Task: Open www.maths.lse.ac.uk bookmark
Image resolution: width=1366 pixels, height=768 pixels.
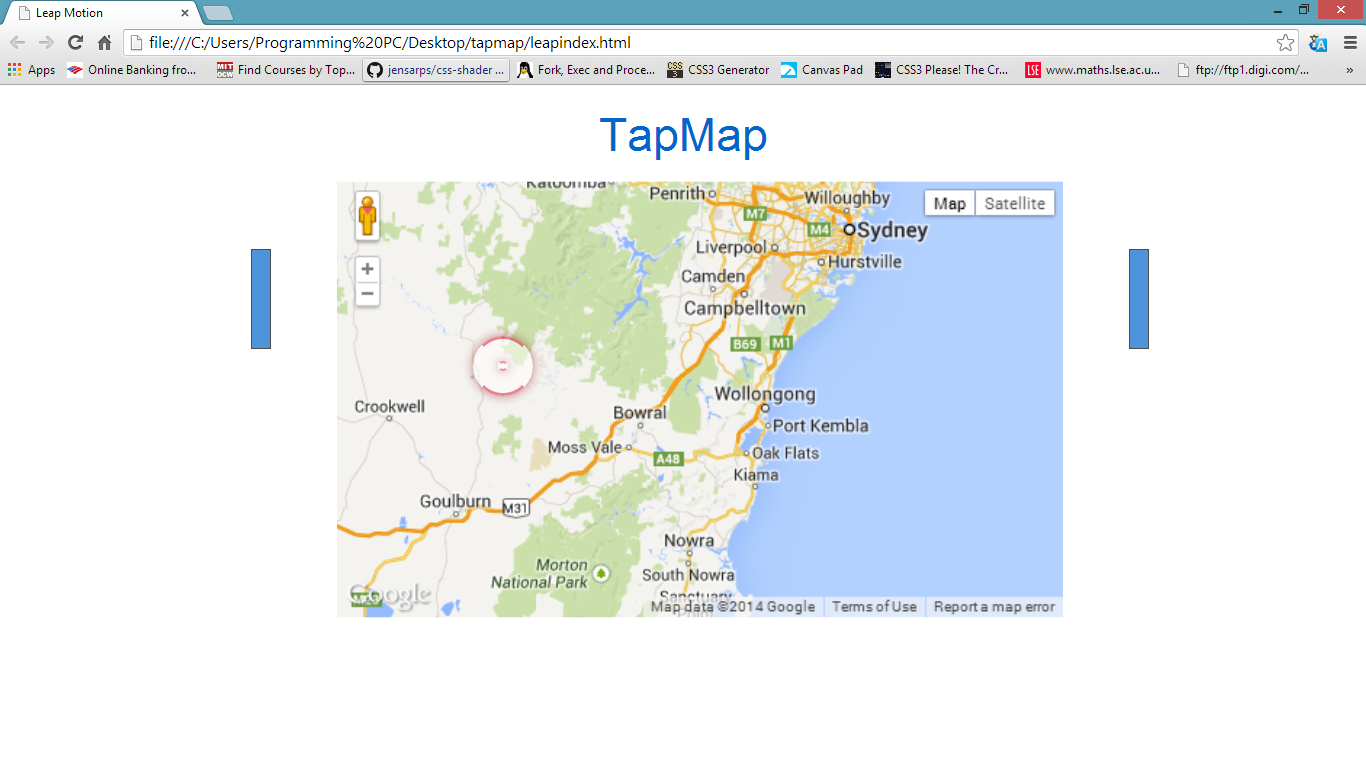Action: point(1093,70)
